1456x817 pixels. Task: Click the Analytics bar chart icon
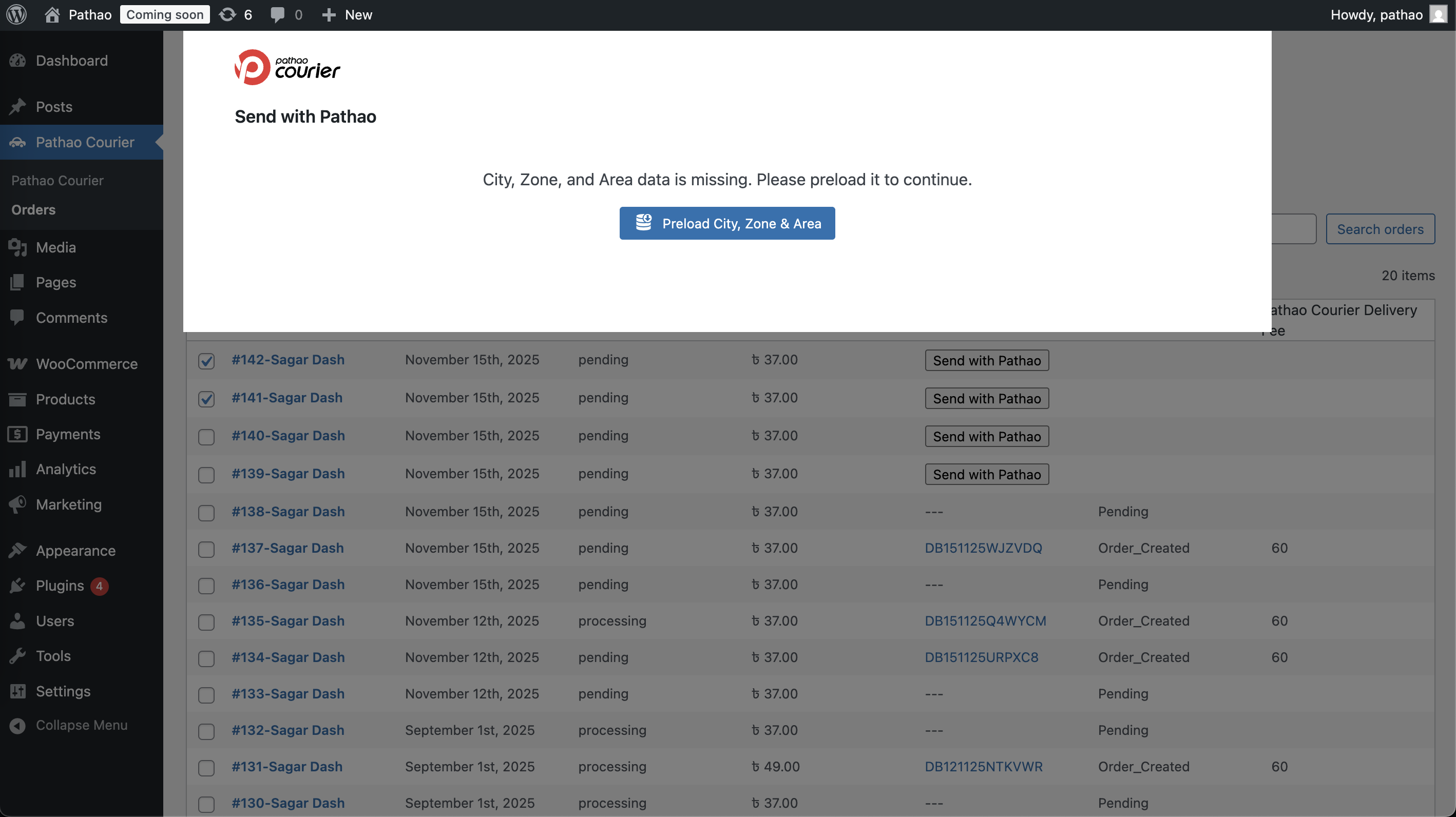(x=17, y=469)
